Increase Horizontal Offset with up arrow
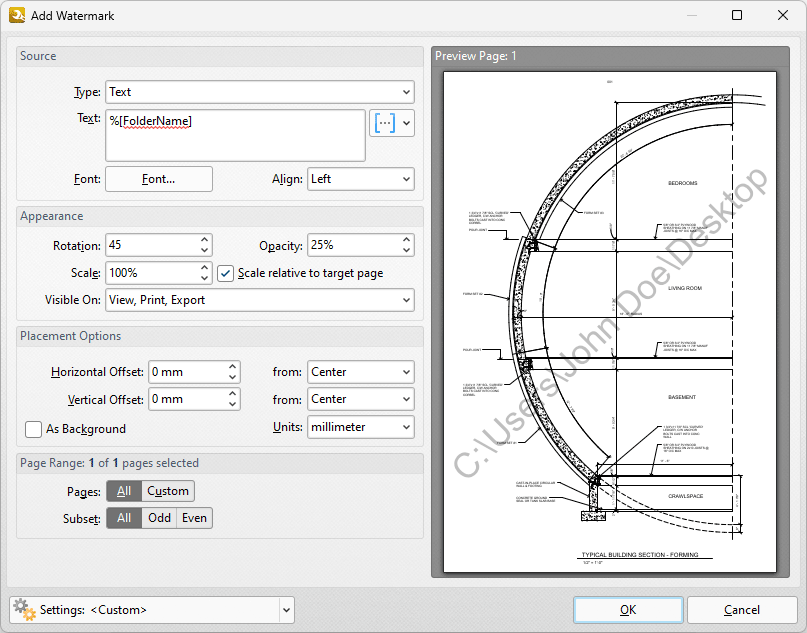Image resolution: width=807 pixels, height=633 pixels. 233,366
